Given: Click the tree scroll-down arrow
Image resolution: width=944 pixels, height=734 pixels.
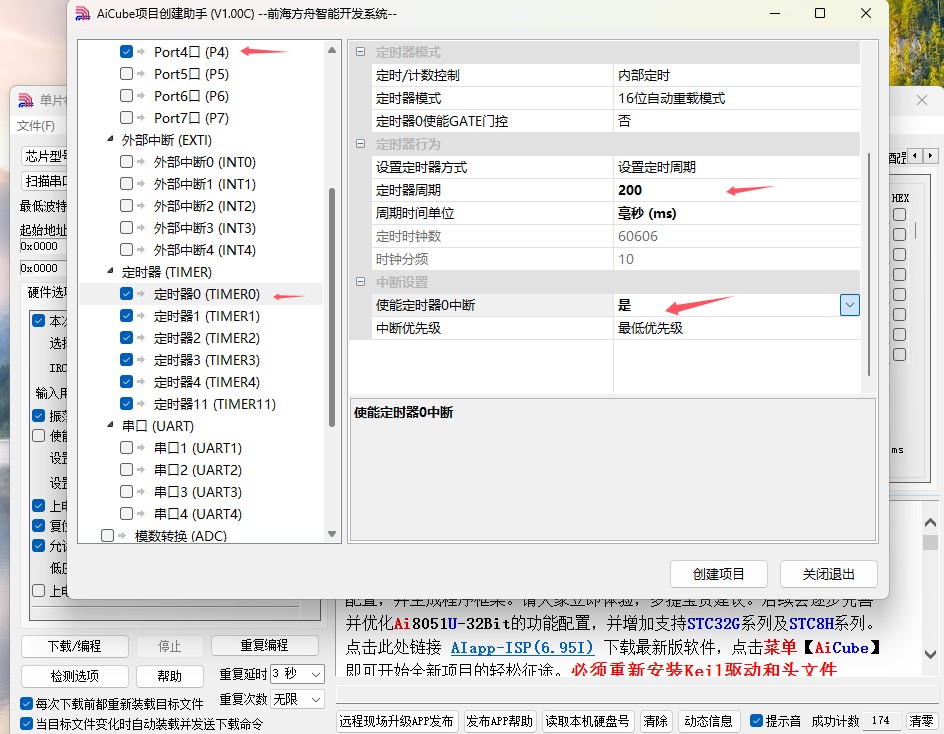Looking at the screenshot, I should (x=332, y=533).
